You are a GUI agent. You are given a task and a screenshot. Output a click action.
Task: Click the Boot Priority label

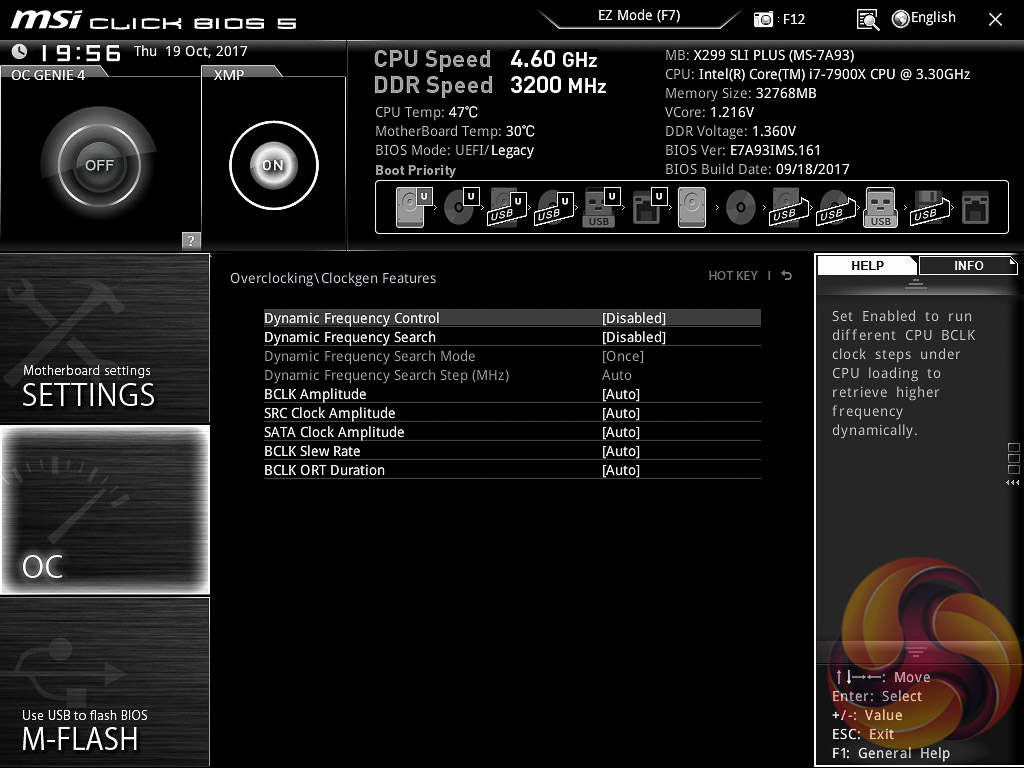click(x=415, y=170)
